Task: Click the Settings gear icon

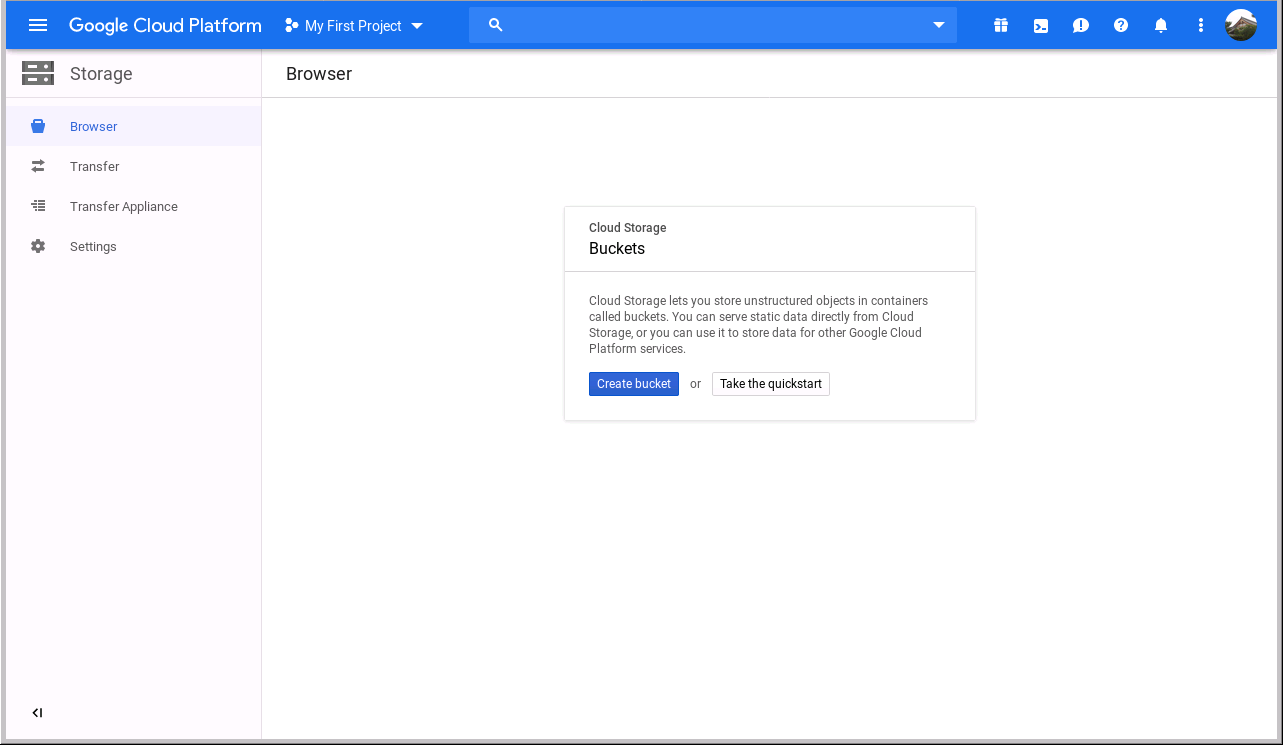Action: point(38,246)
